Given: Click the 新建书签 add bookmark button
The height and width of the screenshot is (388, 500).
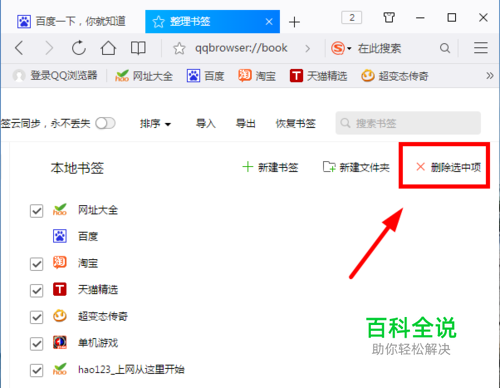Looking at the screenshot, I should pyautogui.click(x=270, y=167).
